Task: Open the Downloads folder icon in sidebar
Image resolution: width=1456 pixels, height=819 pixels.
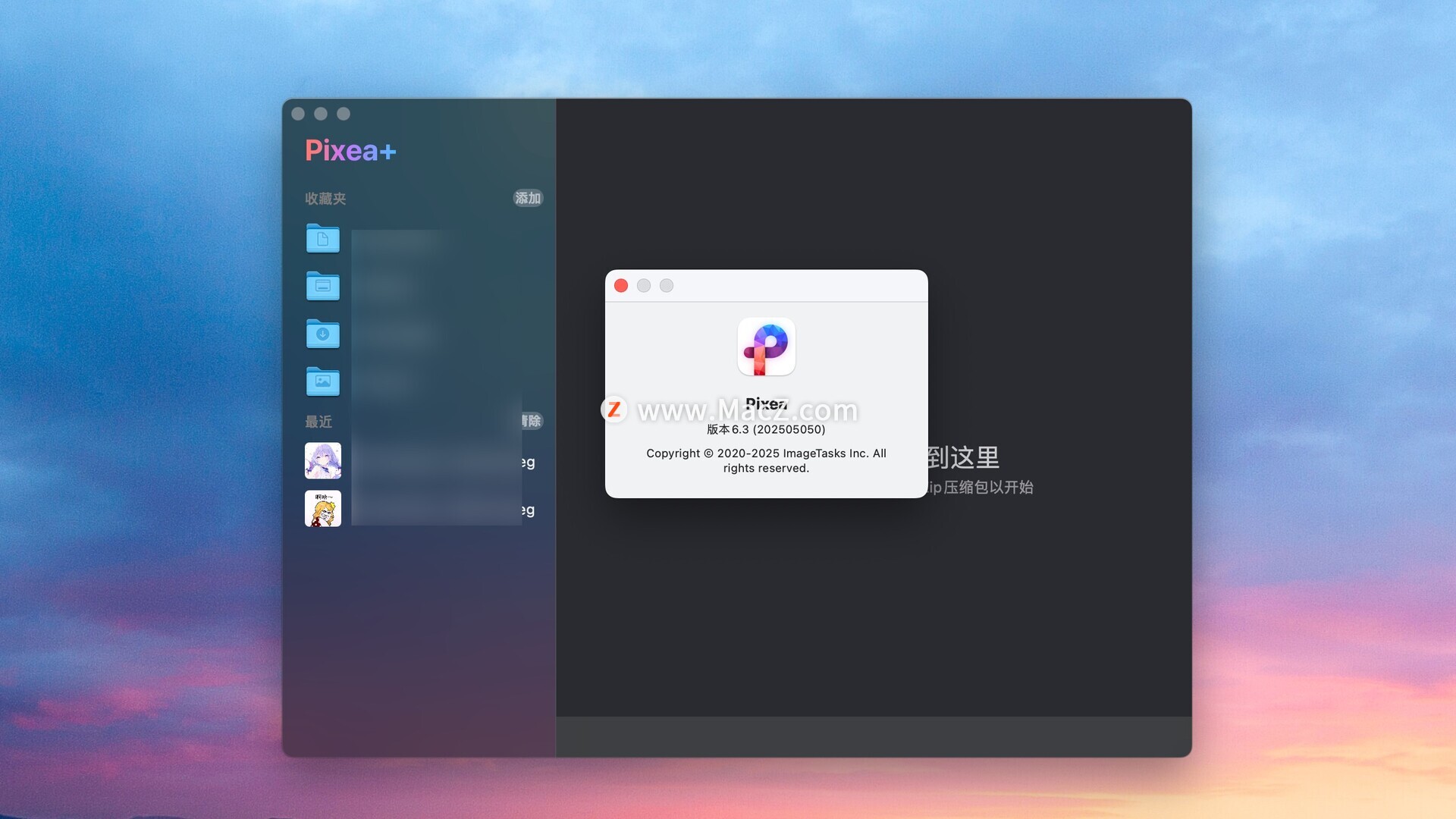Action: pyautogui.click(x=322, y=334)
